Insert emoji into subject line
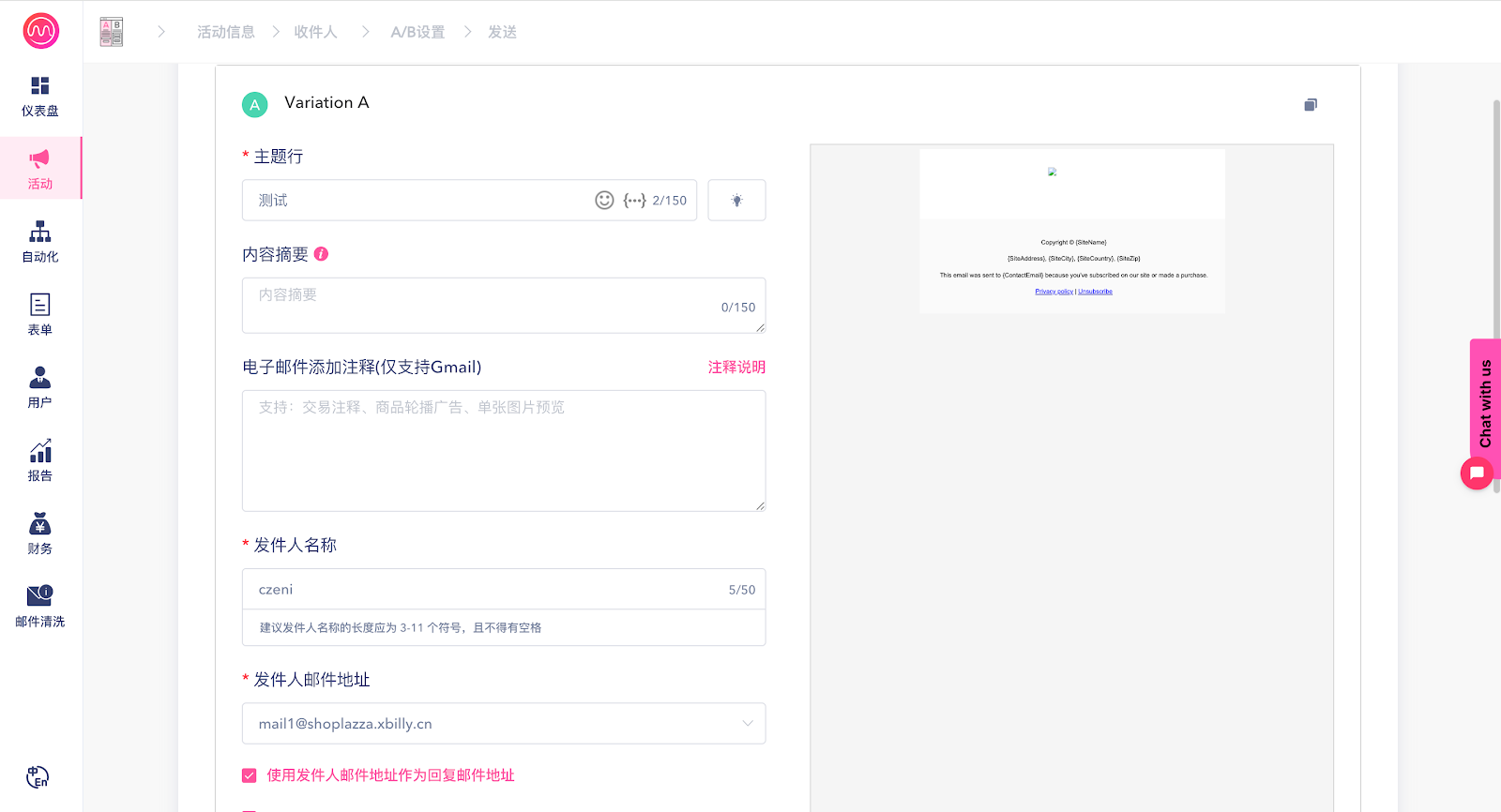Screen dimensions: 1501x812 coord(604,201)
